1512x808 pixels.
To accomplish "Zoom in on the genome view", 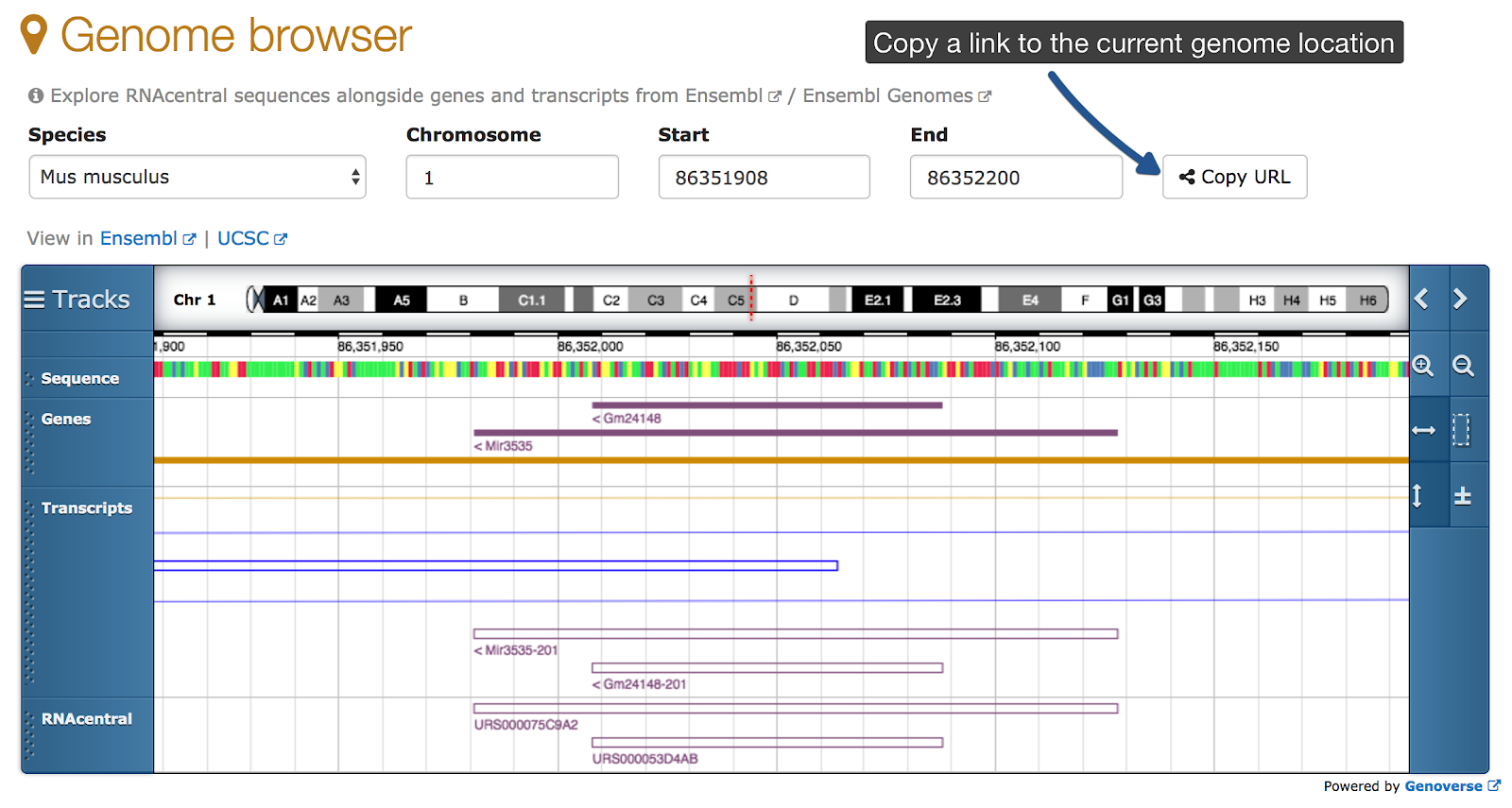I will (x=1423, y=366).
